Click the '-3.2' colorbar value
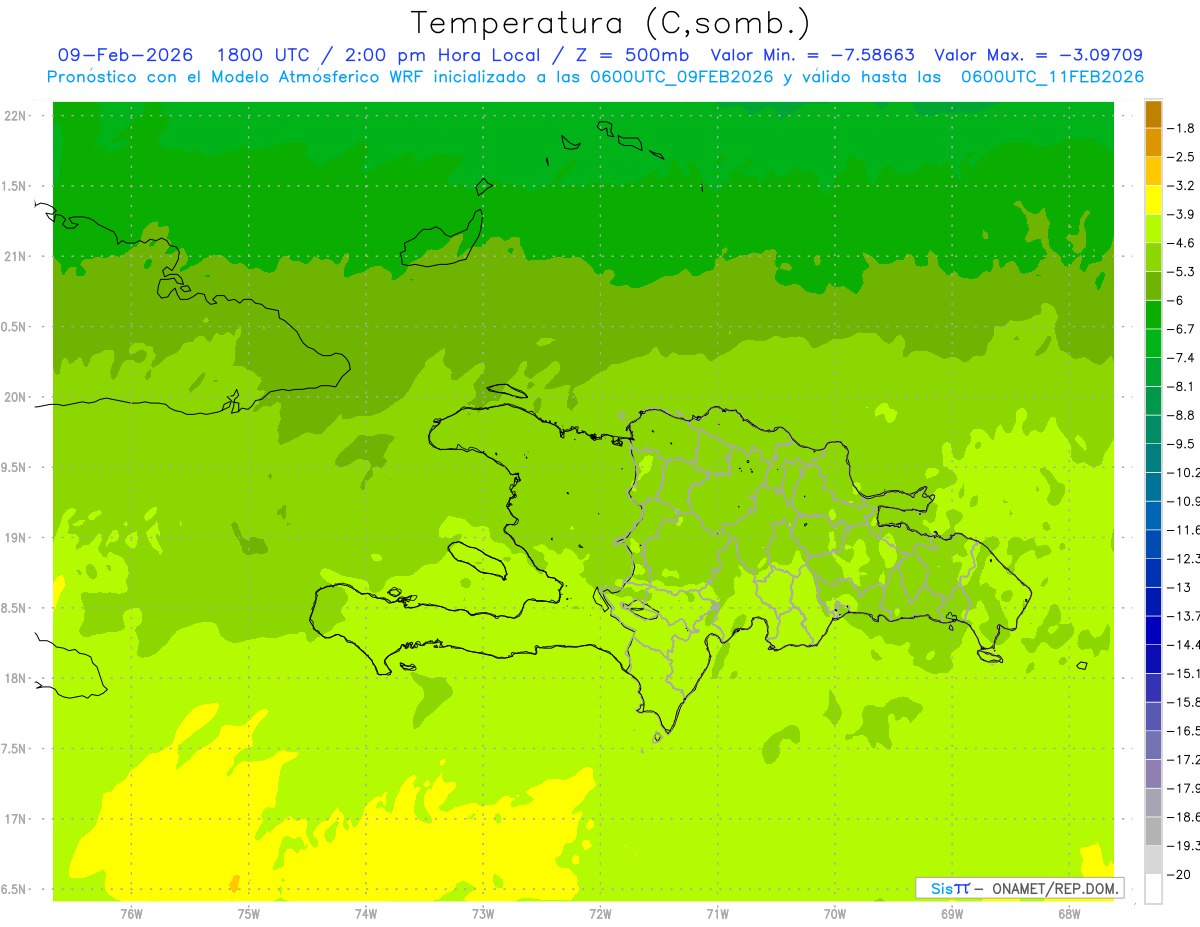Image resolution: width=1200 pixels, height=927 pixels. pyautogui.click(x=1181, y=186)
